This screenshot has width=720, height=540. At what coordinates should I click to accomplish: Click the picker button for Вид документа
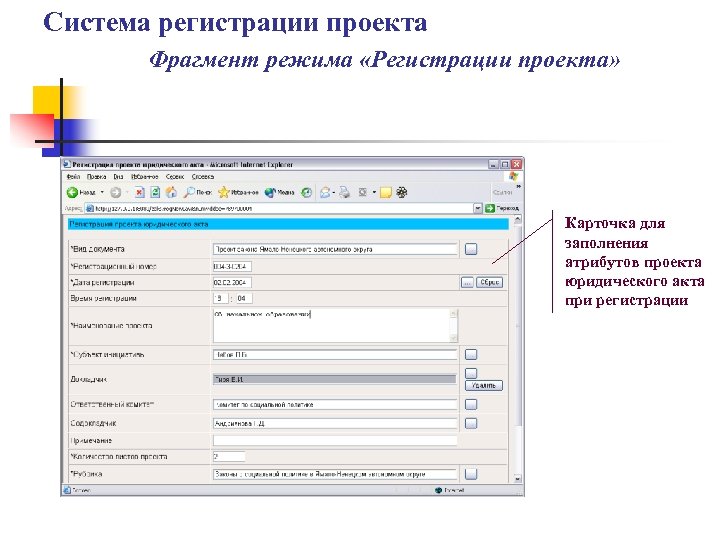(x=471, y=249)
